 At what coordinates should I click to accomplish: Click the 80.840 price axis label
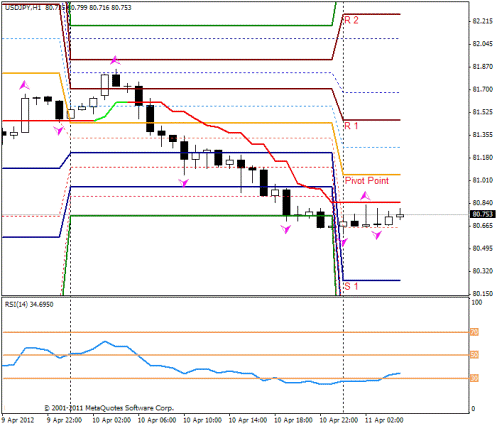[483, 203]
